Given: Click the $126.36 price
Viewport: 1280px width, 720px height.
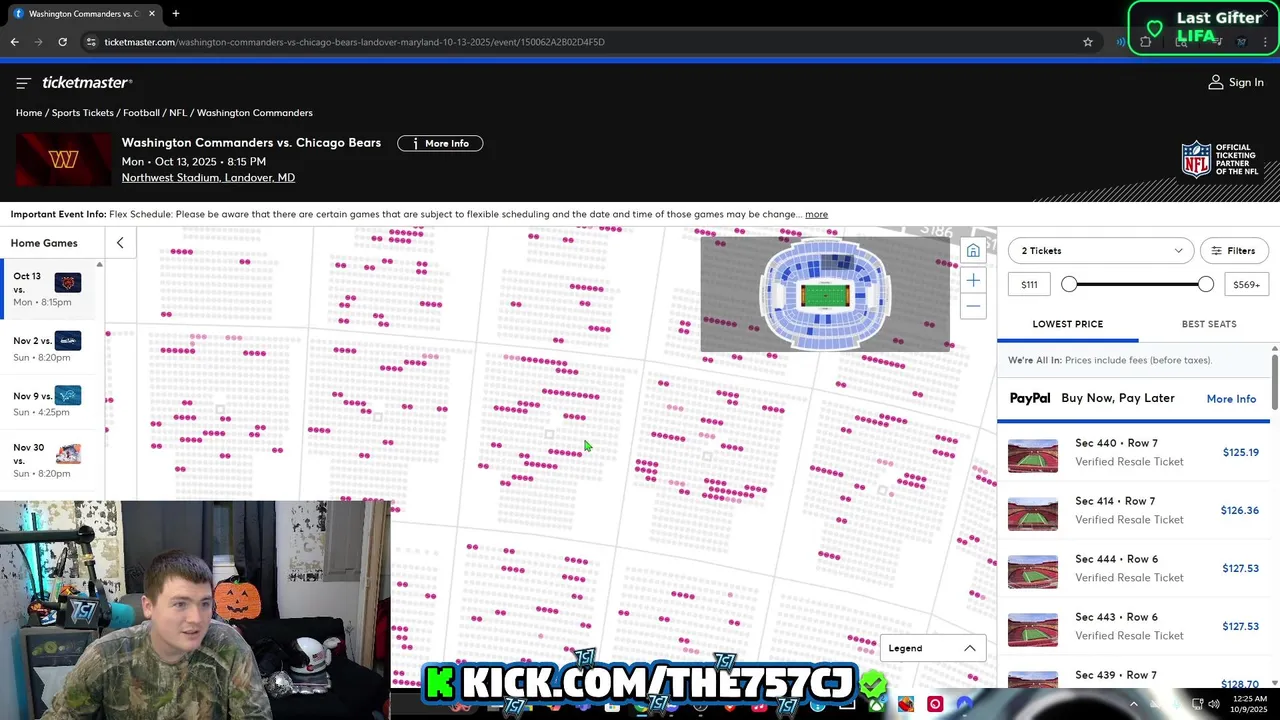Looking at the screenshot, I should pyautogui.click(x=1239, y=511).
